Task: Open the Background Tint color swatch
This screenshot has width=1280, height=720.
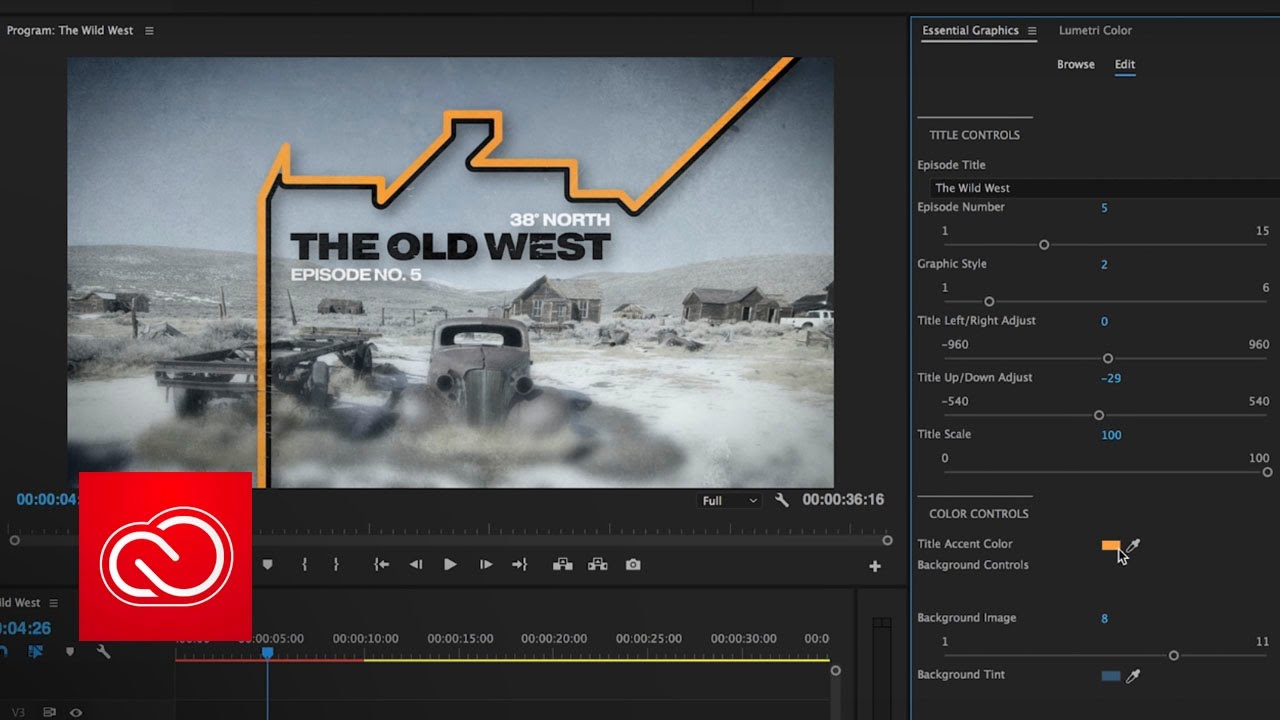Action: (x=1110, y=676)
